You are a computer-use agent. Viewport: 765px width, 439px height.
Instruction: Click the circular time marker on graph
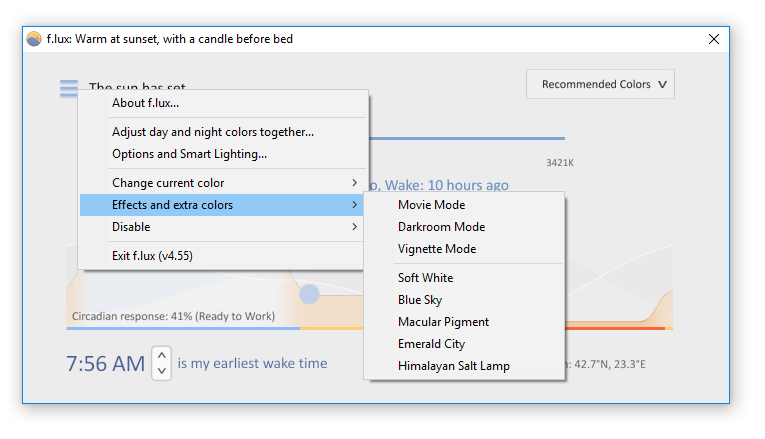pyautogui.click(x=309, y=294)
